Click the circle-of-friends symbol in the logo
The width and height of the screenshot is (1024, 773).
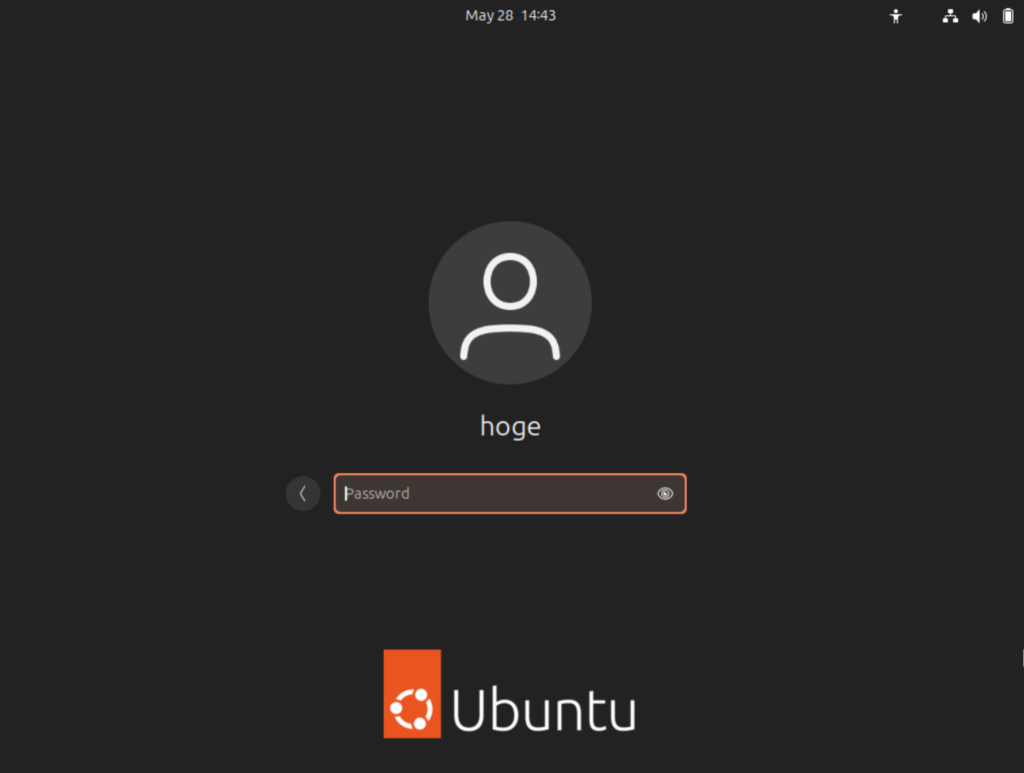411,709
